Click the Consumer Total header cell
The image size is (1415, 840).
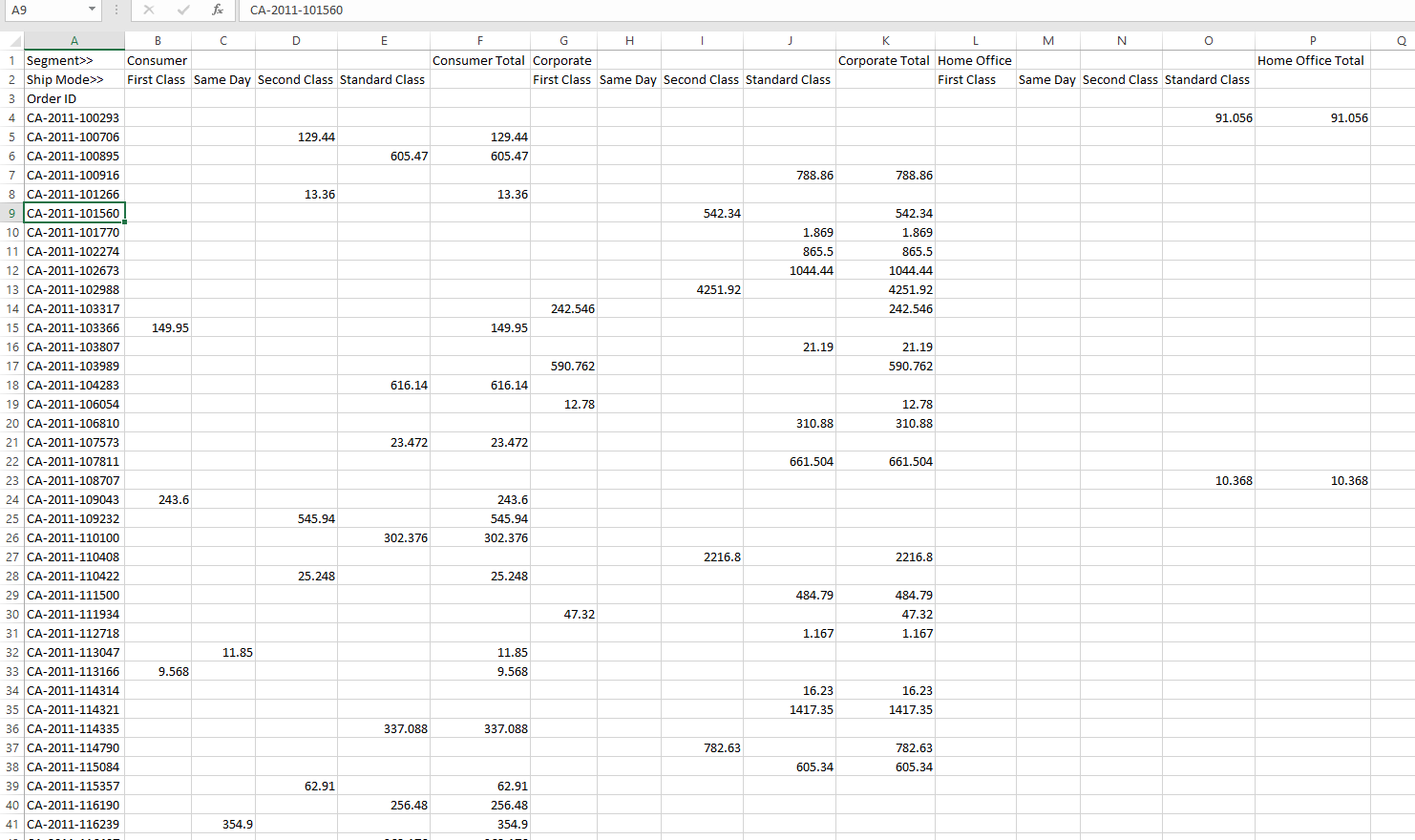pyautogui.click(x=479, y=61)
